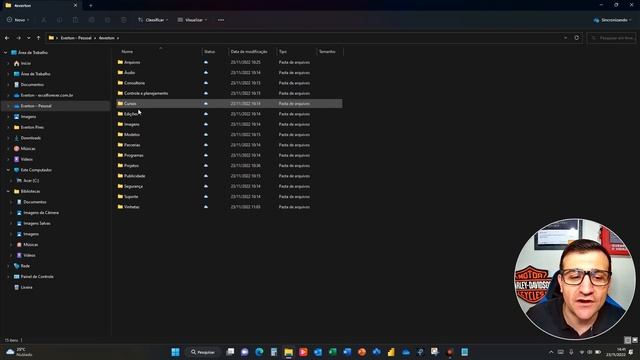
Task: Refresh the folder with the reload icon
Action: 576,38
